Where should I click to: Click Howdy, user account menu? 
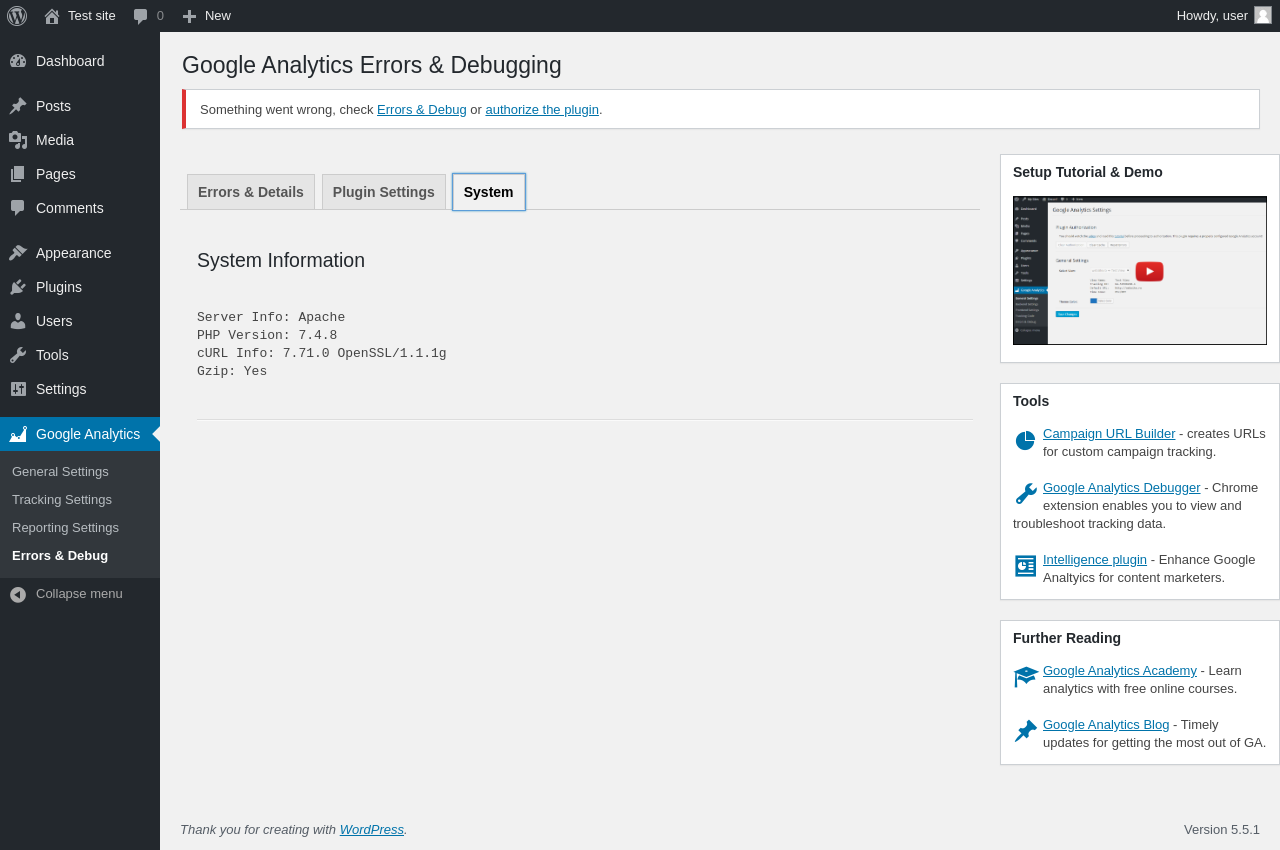[x=1224, y=16]
